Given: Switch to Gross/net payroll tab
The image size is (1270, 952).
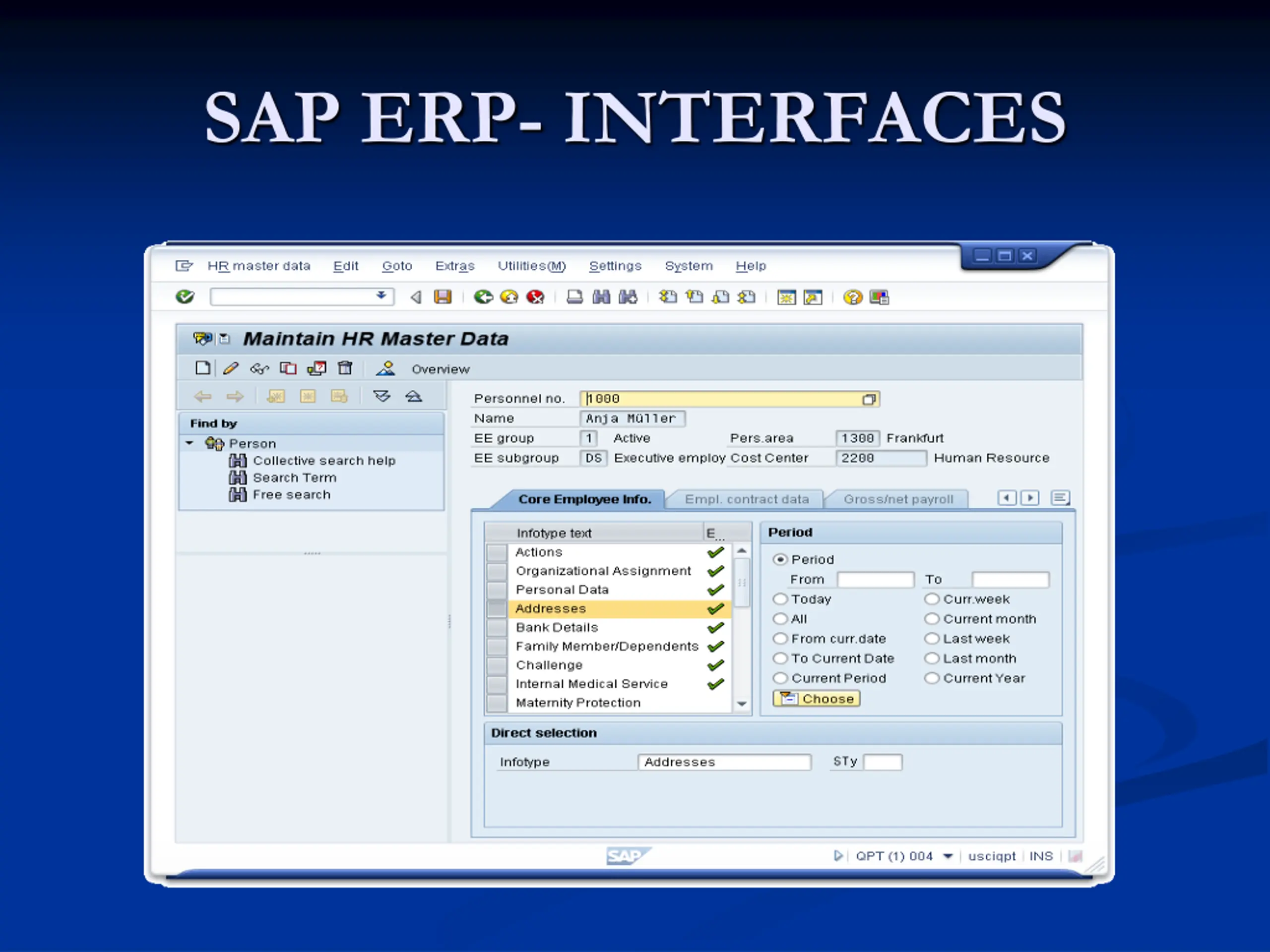Looking at the screenshot, I should click(x=898, y=499).
